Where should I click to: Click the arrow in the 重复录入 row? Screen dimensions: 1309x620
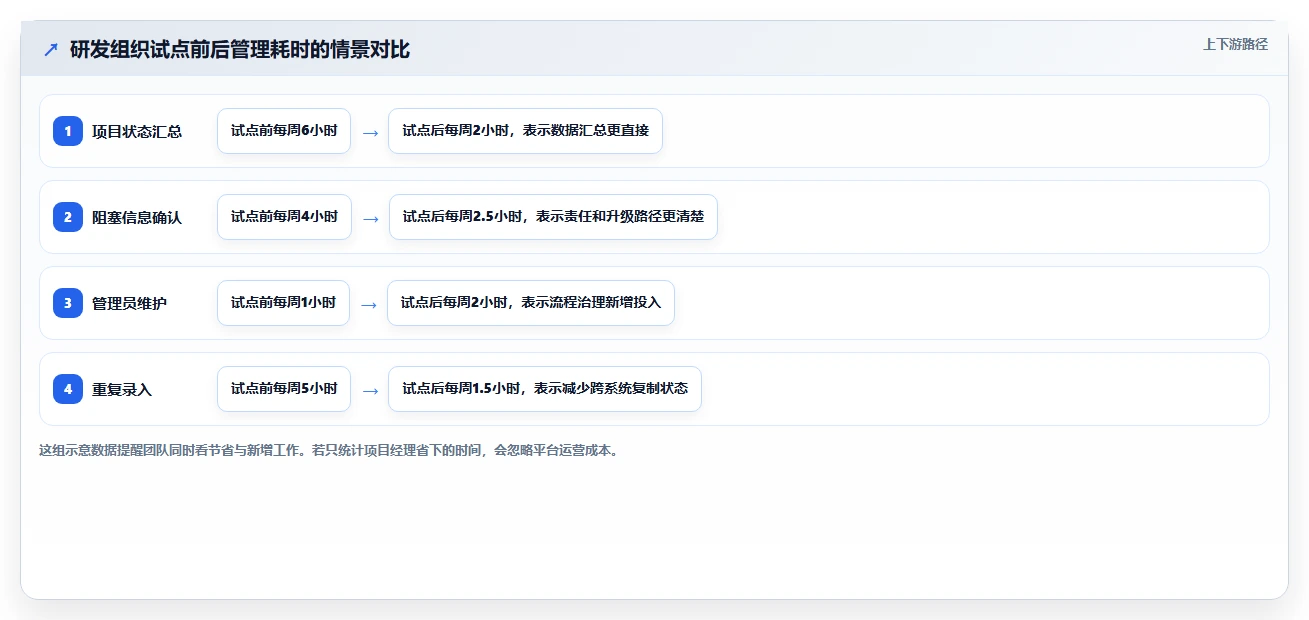click(x=370, y=390)
